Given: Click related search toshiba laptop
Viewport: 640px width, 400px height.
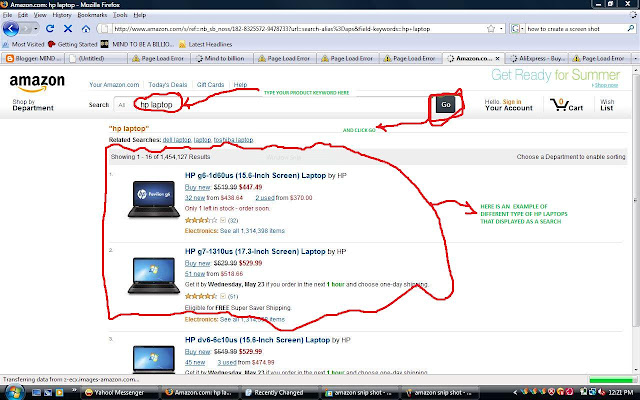Looking at the screenshot, I should tap(233, 140).
